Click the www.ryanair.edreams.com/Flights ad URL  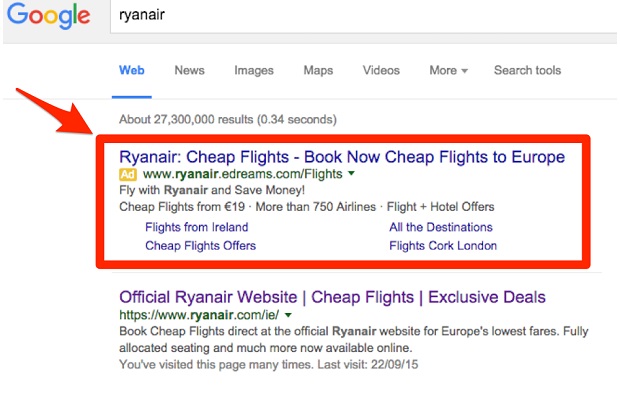[242, 175]
